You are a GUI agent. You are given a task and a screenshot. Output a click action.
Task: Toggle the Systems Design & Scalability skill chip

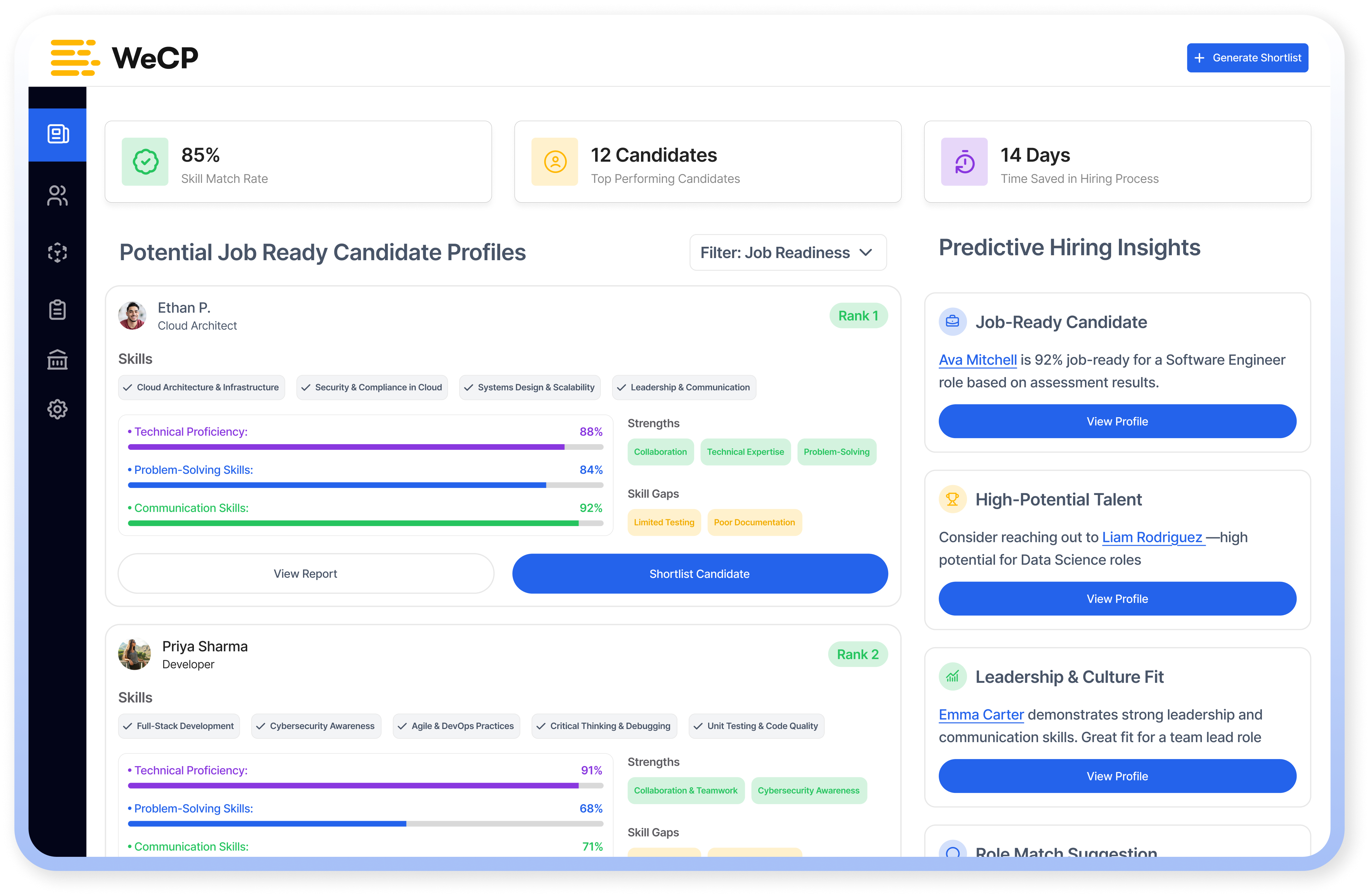(x=530, y=387)
